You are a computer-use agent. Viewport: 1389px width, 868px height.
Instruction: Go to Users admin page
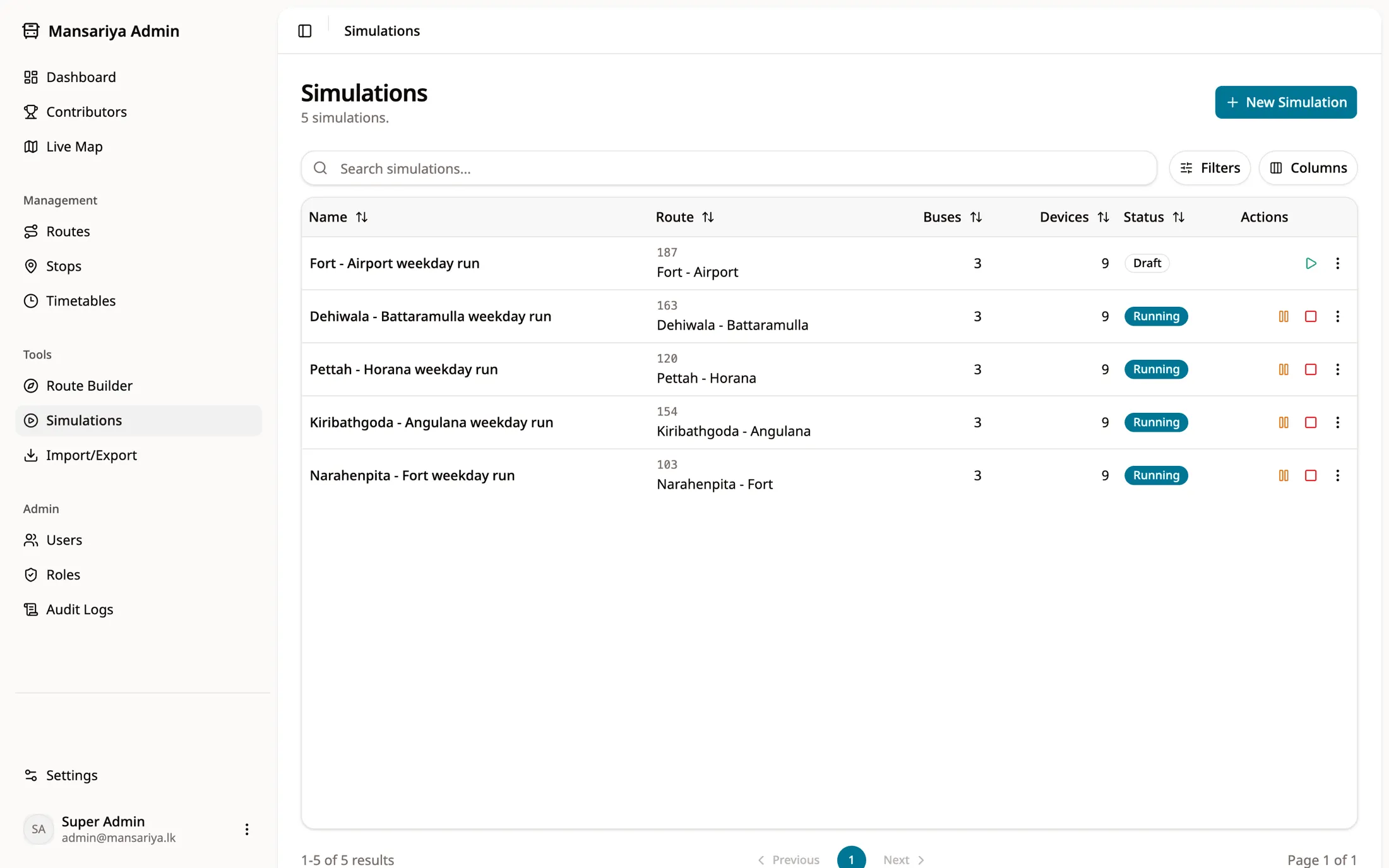click(139, 540)
